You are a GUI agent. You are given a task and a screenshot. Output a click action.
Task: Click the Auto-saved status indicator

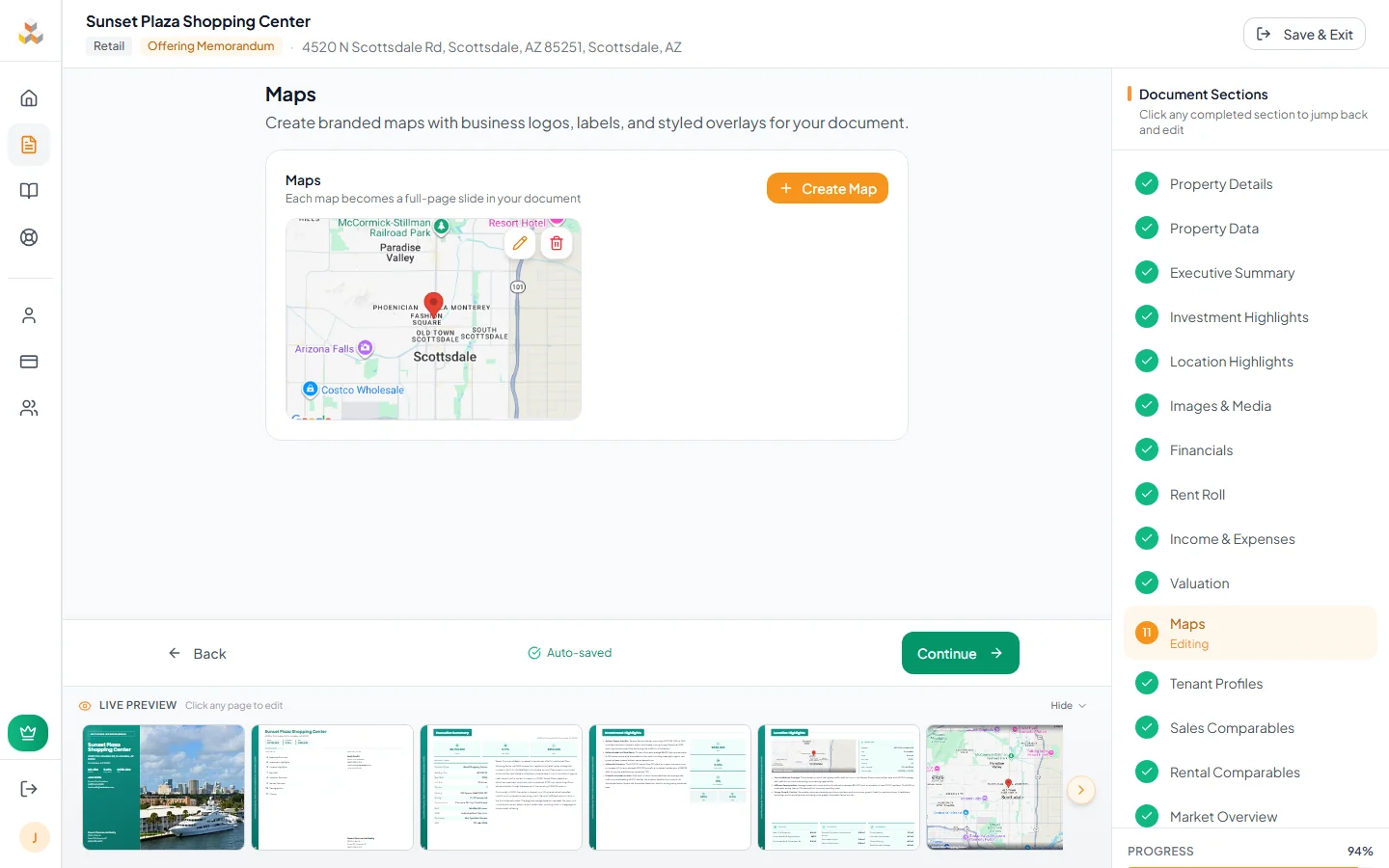(x=570, y=653)
